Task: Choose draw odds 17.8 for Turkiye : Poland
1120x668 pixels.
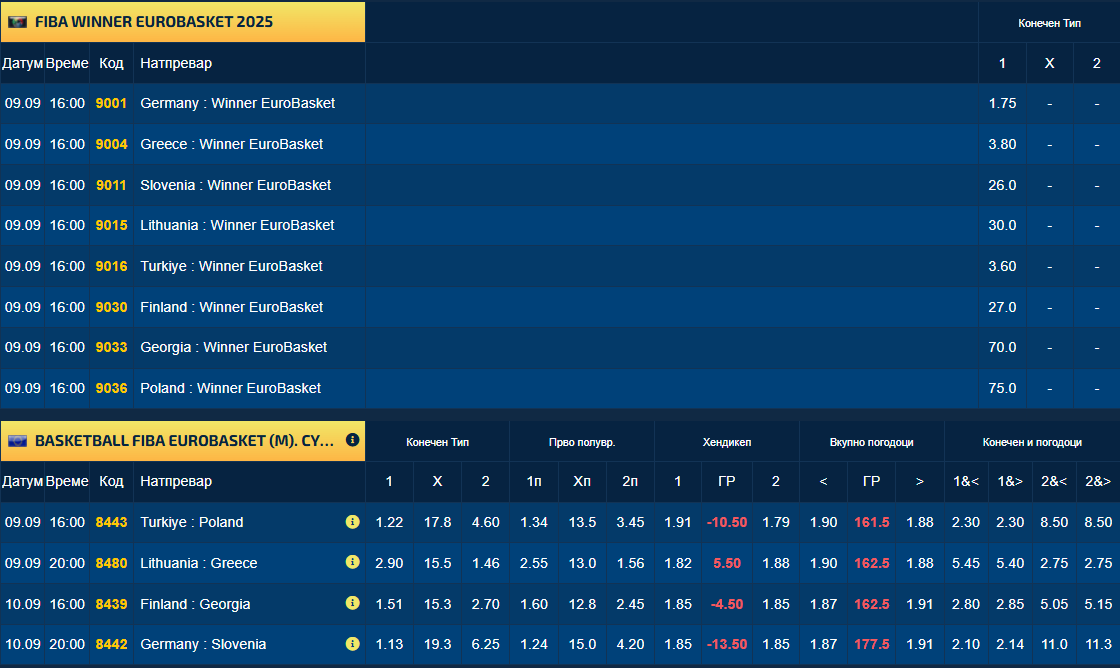Action: [437, 522]
